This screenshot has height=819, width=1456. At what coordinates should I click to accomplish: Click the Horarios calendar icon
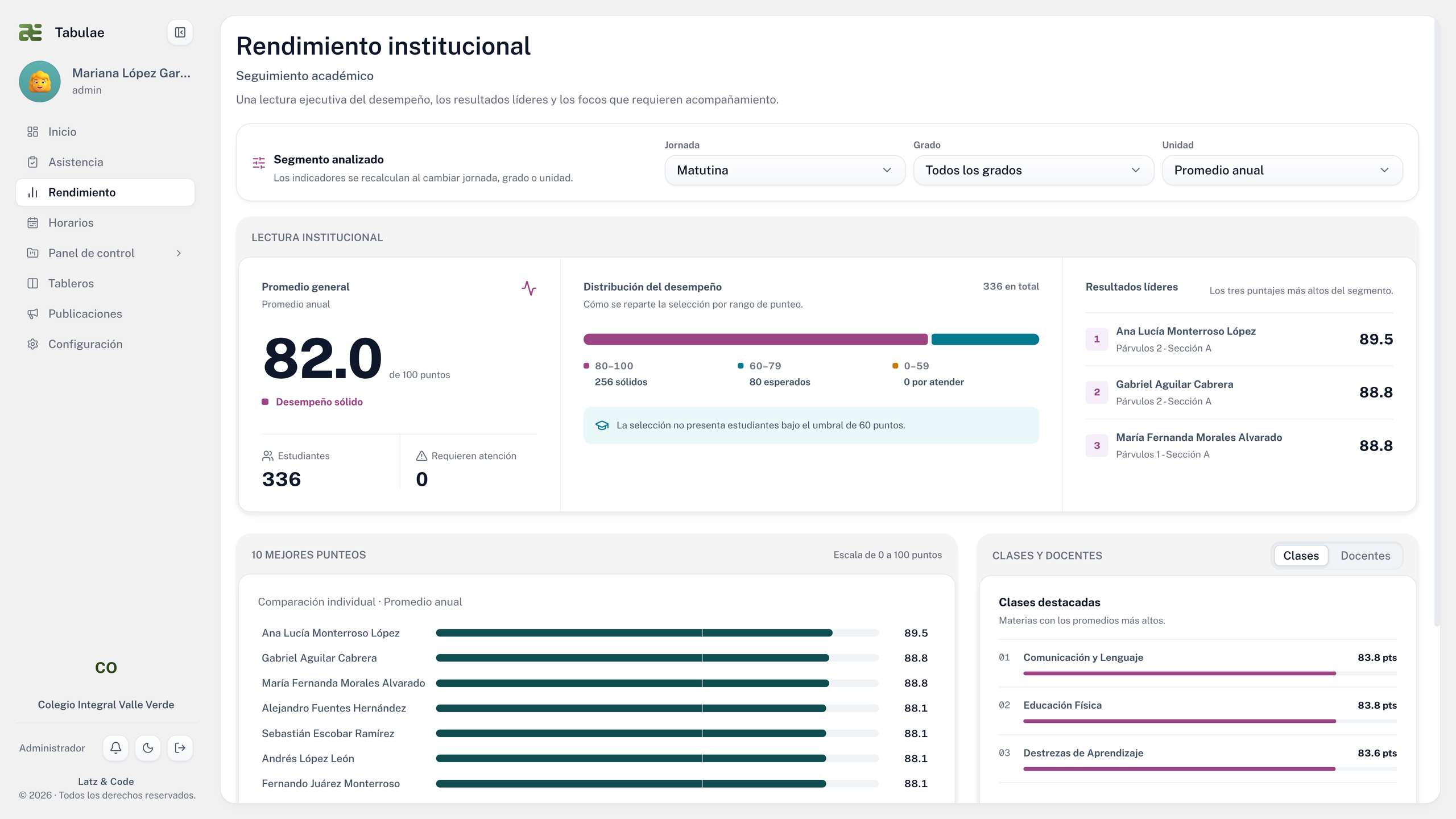33,223
